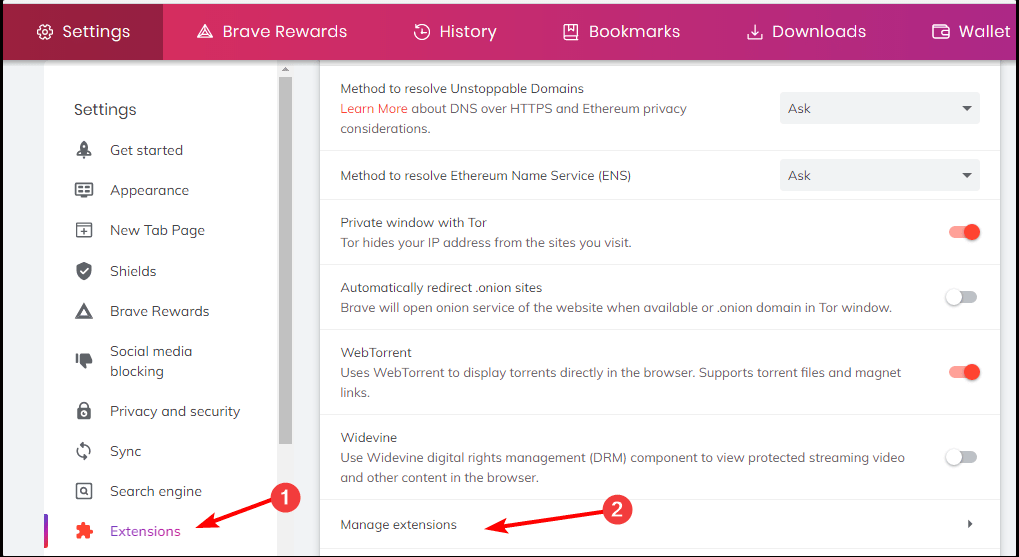Select Search engine in the sidebar
This screenshot has height=557, width=1019.
pyautogui.click(x=156, y=491)
